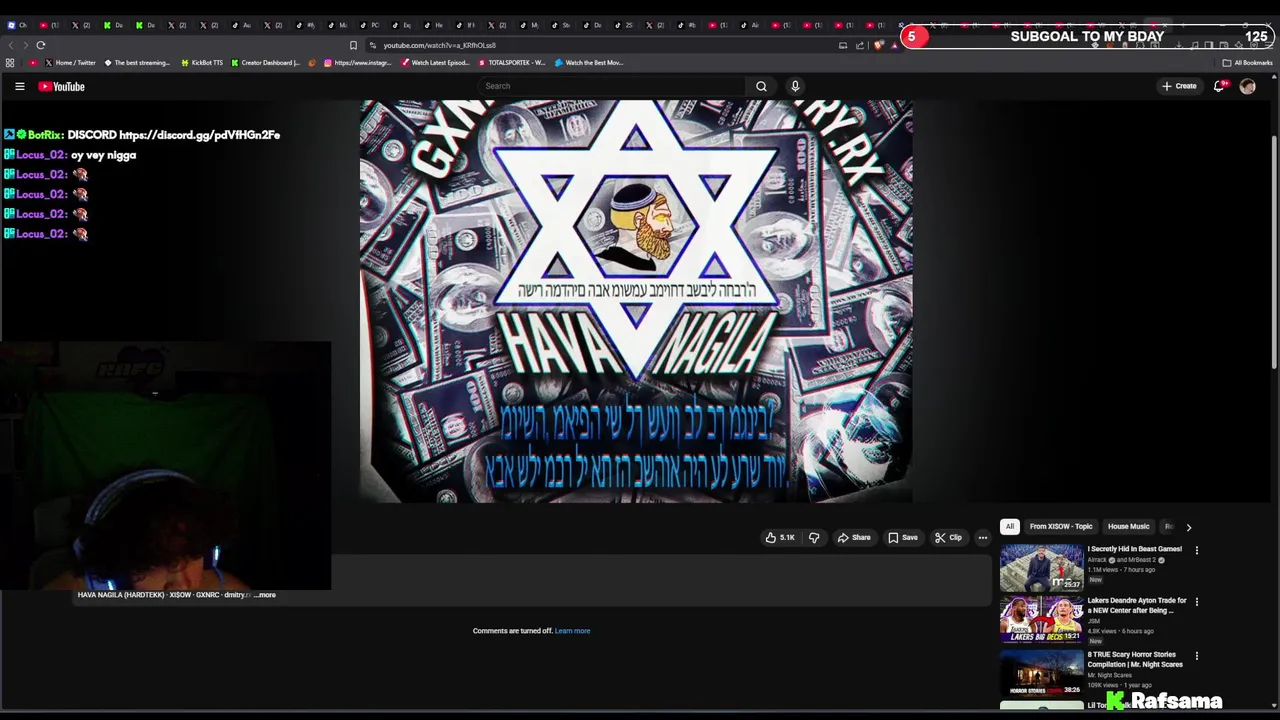Open Creator Dashboard bookmark
The image size is (1280, 720).
pyautogui.click(x=265, y=63)
